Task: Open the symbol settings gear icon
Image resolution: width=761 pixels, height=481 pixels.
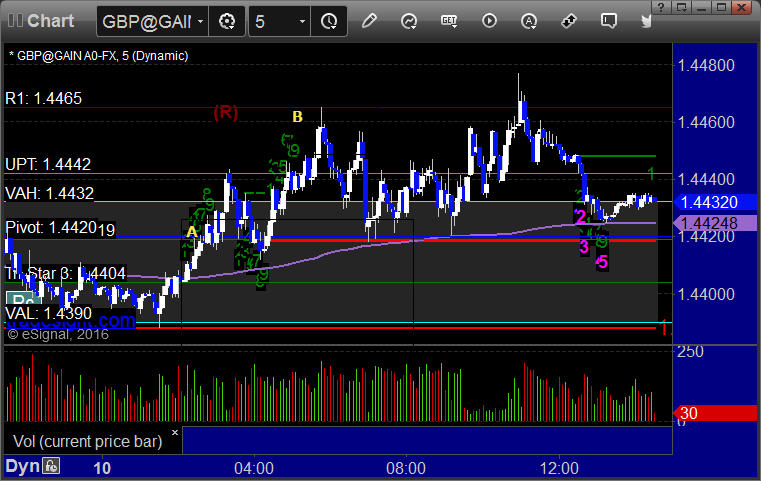Action: coord(227,21)
